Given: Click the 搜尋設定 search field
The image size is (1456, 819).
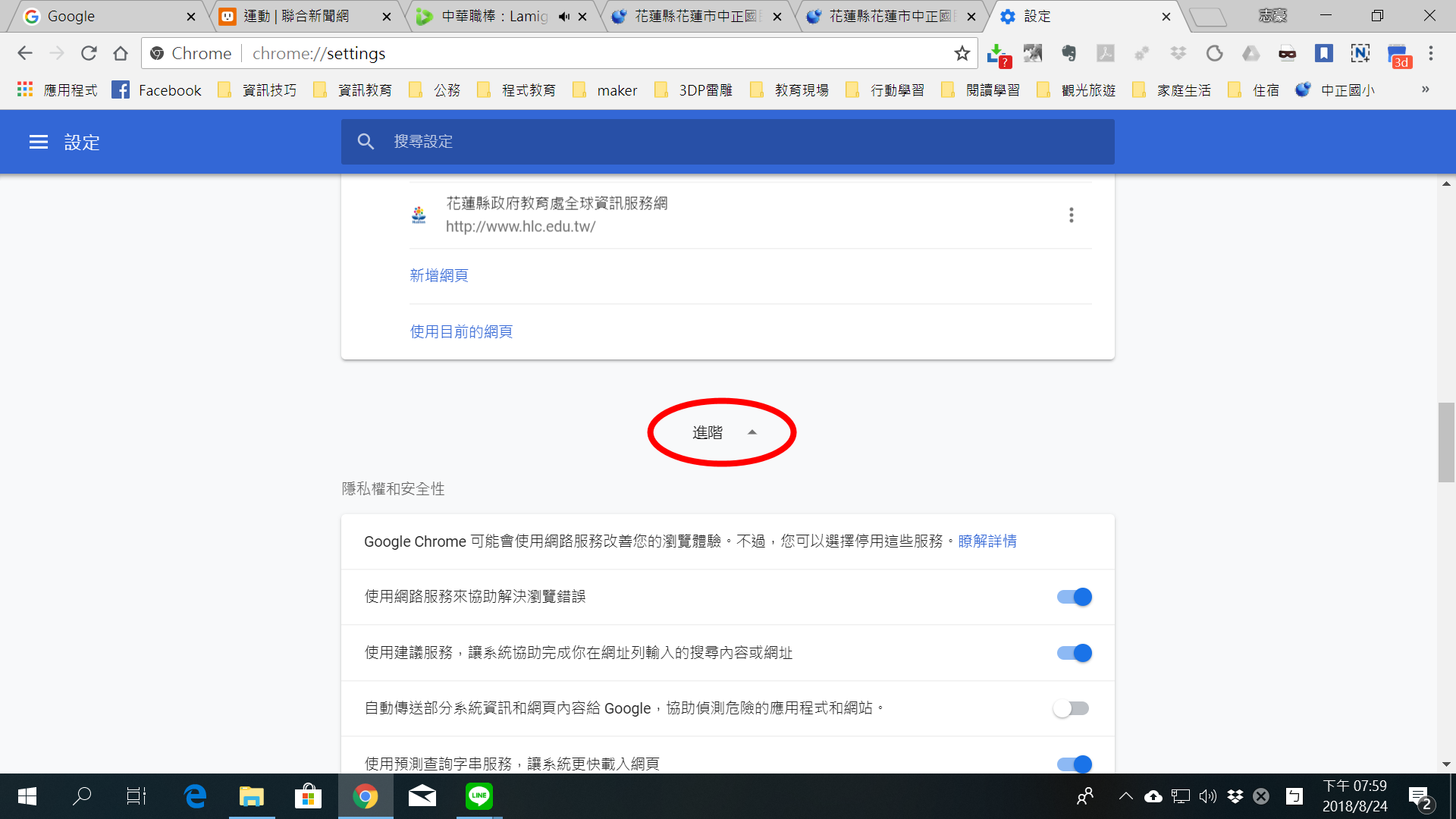Looking at the screenshot, I should (x=728, y=142).
